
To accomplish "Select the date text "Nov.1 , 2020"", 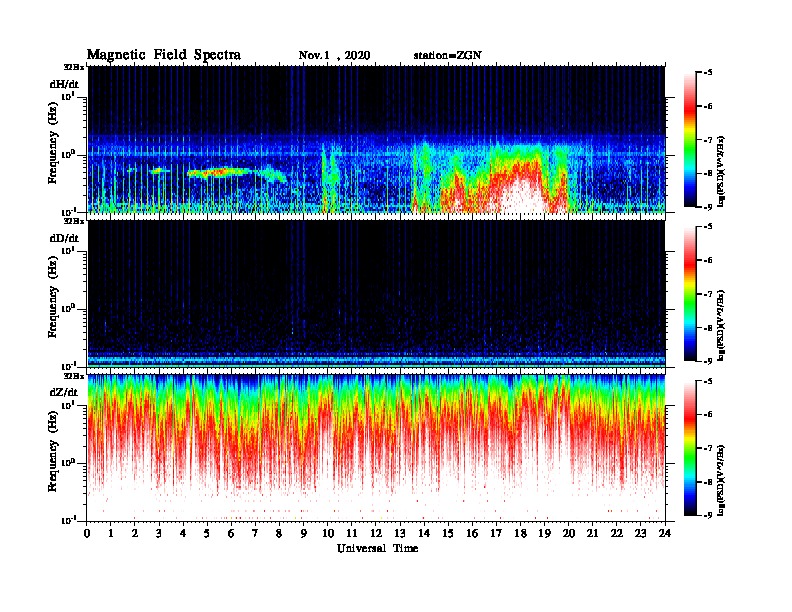I will tap(334, 56).
